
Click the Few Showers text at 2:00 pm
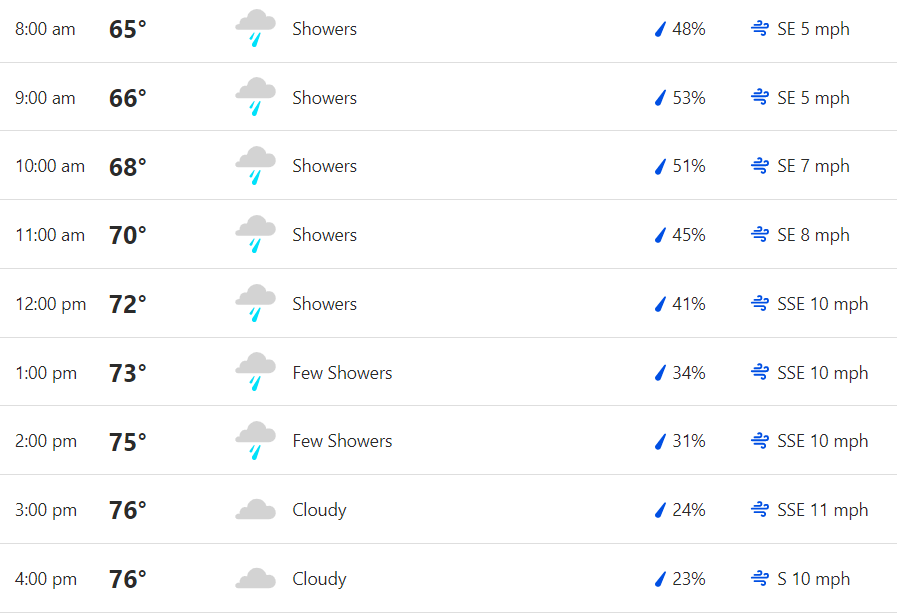[x=342, y=441]
